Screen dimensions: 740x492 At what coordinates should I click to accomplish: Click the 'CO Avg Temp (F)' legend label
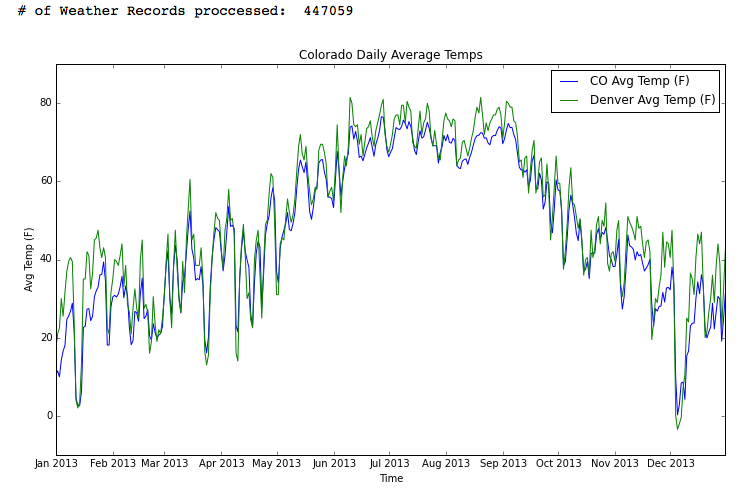[639, 81]
